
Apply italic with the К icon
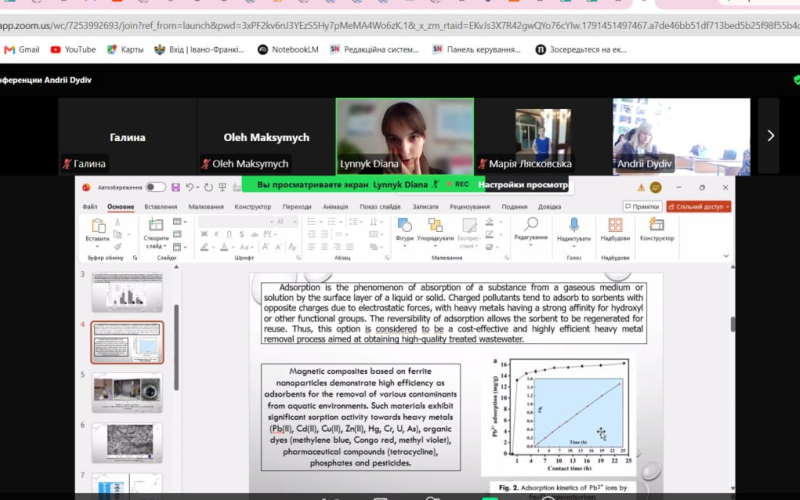[x=216, y=234]
